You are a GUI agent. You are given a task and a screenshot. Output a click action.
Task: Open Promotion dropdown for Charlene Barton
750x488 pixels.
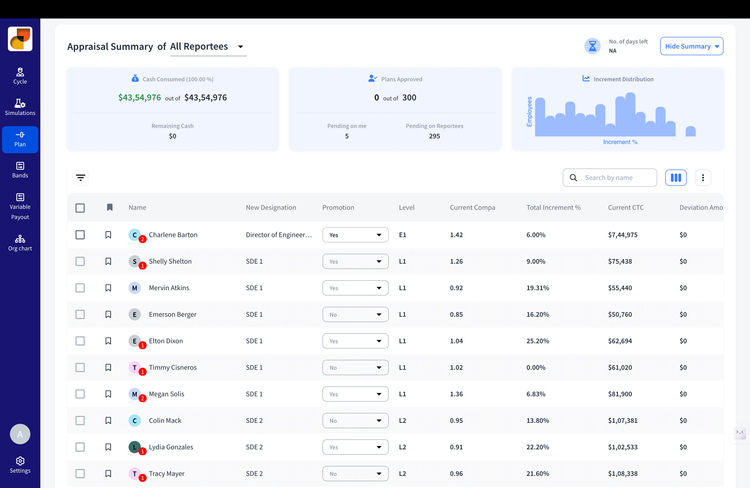click(355, 235)
